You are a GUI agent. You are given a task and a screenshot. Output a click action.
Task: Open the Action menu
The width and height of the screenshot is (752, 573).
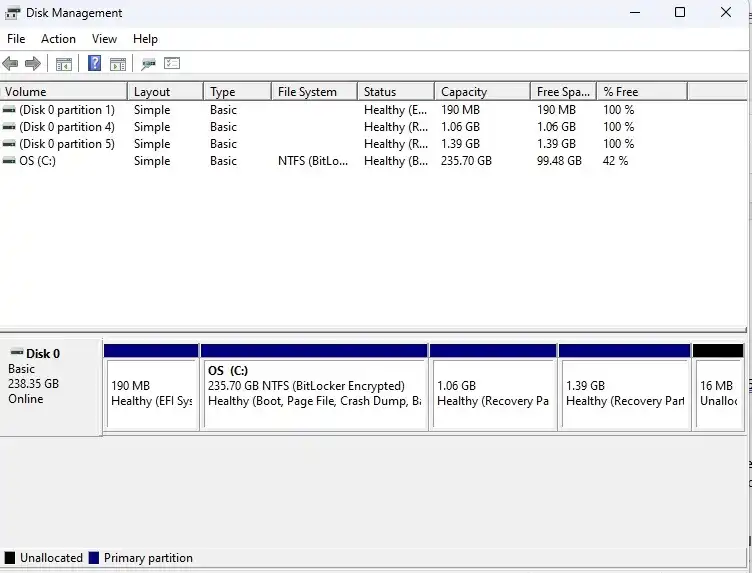[x=58, y=39]
